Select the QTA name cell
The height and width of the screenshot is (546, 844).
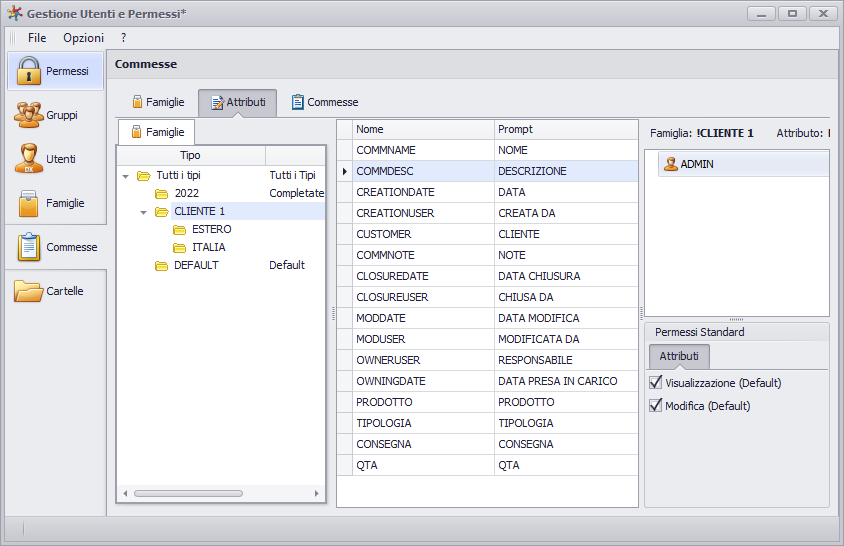point(423,465)
